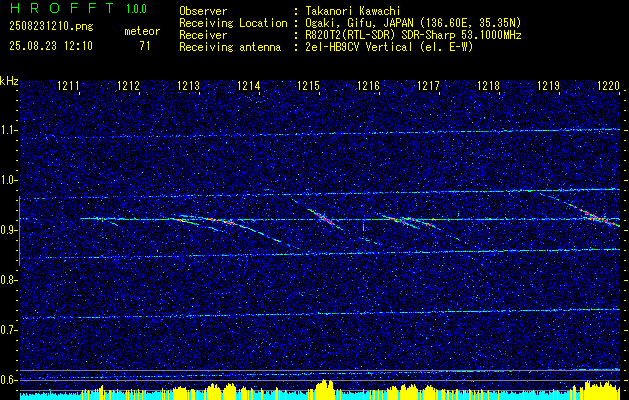Click the 1219 time marker
The height and width of the screenshot is (400, 629).
[x=548, y=86]
